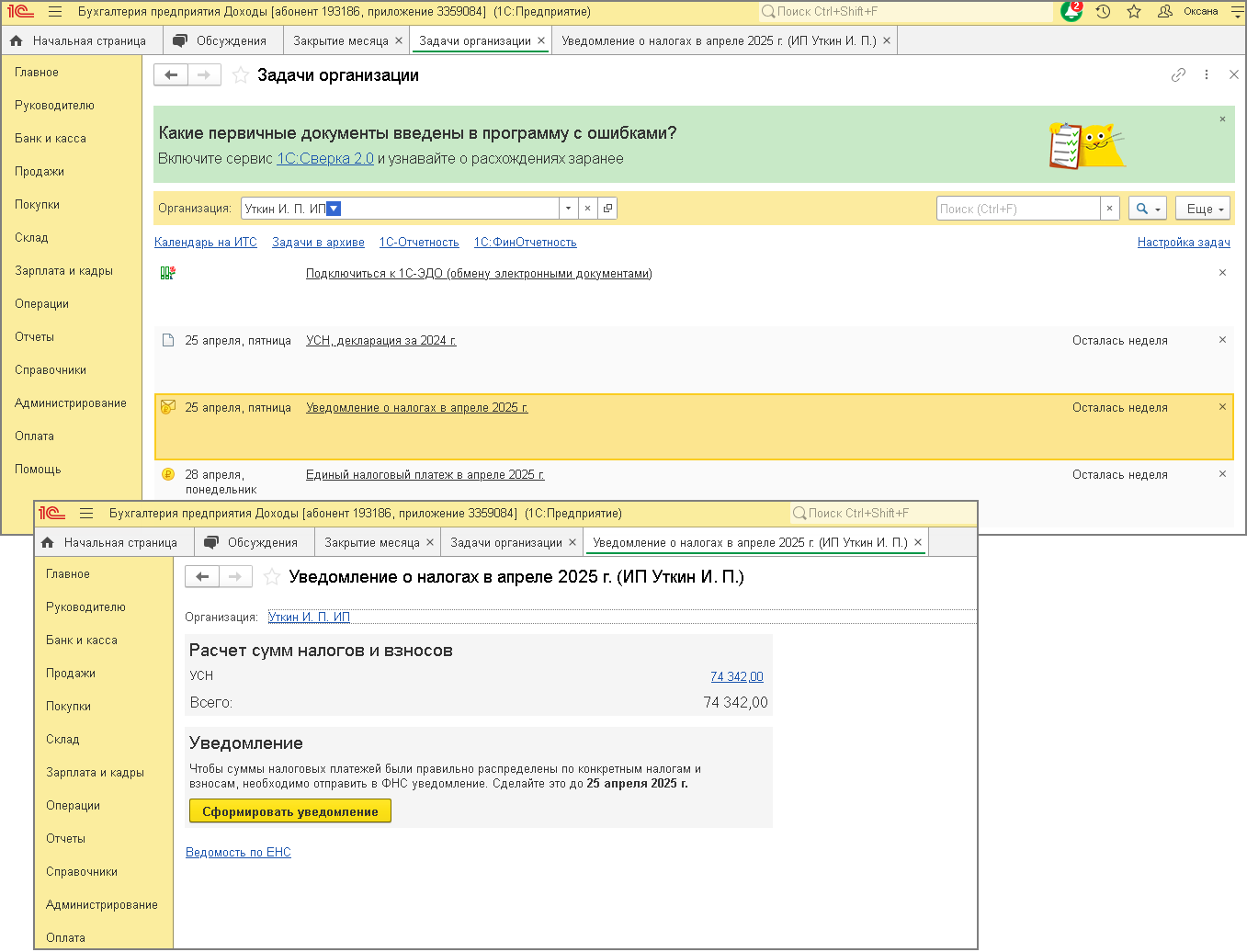Click Сформировать уведомление button
Viewport: 1247px width, 952px height.
[x=290, y=811]
